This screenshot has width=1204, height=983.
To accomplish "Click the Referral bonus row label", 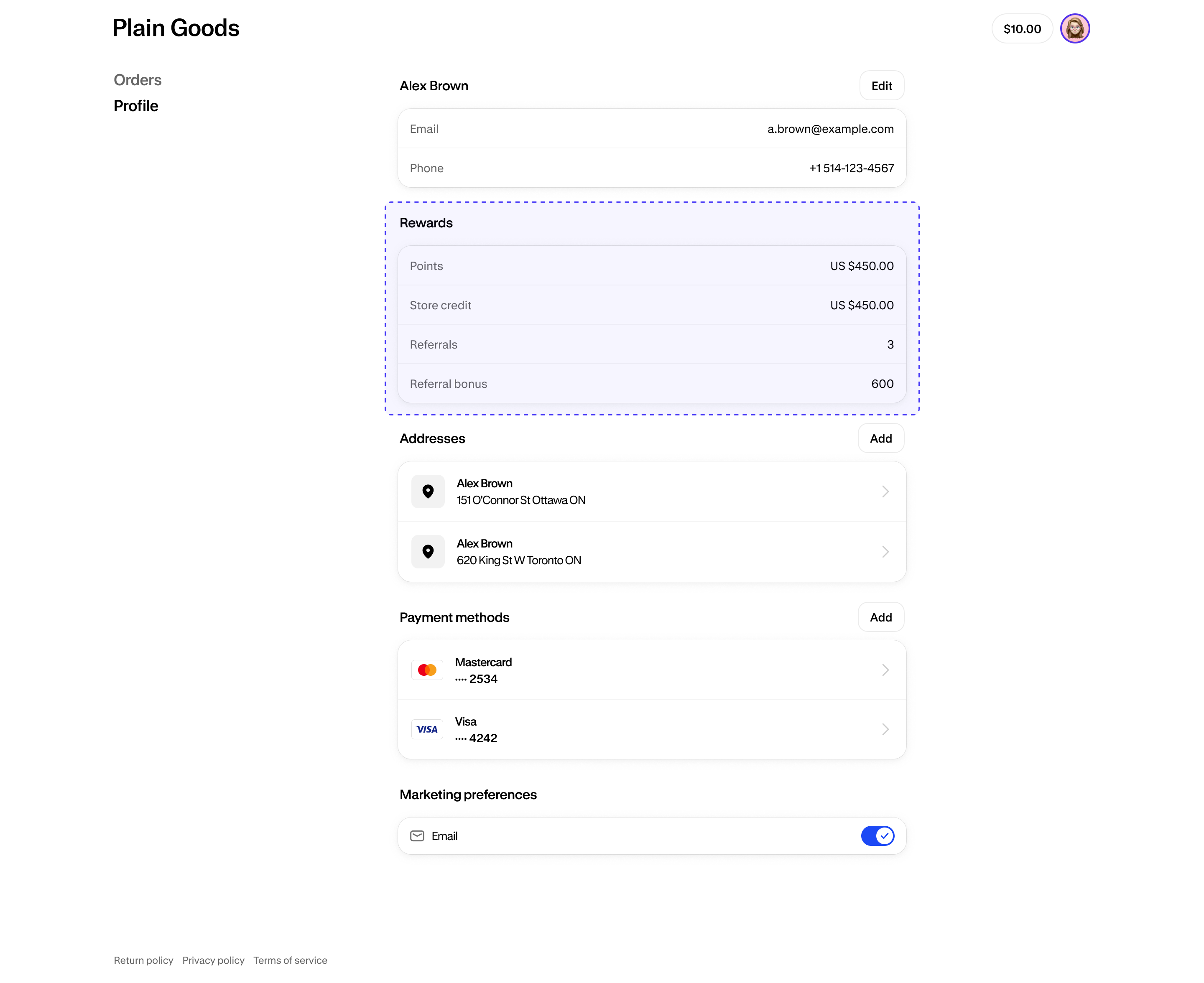I will click(x=448, y=384).
